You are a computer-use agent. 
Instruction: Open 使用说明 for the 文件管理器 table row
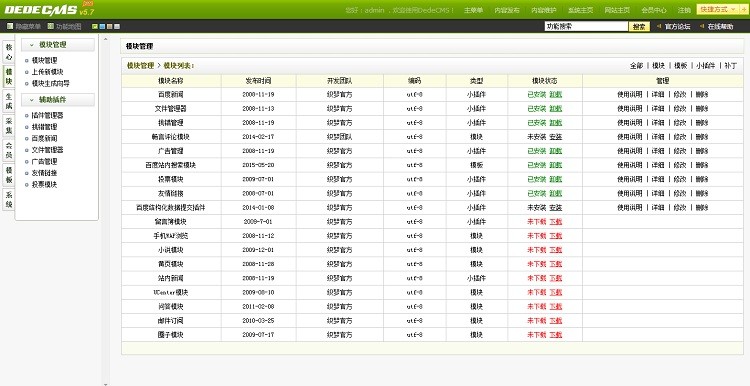pos(629,109)
